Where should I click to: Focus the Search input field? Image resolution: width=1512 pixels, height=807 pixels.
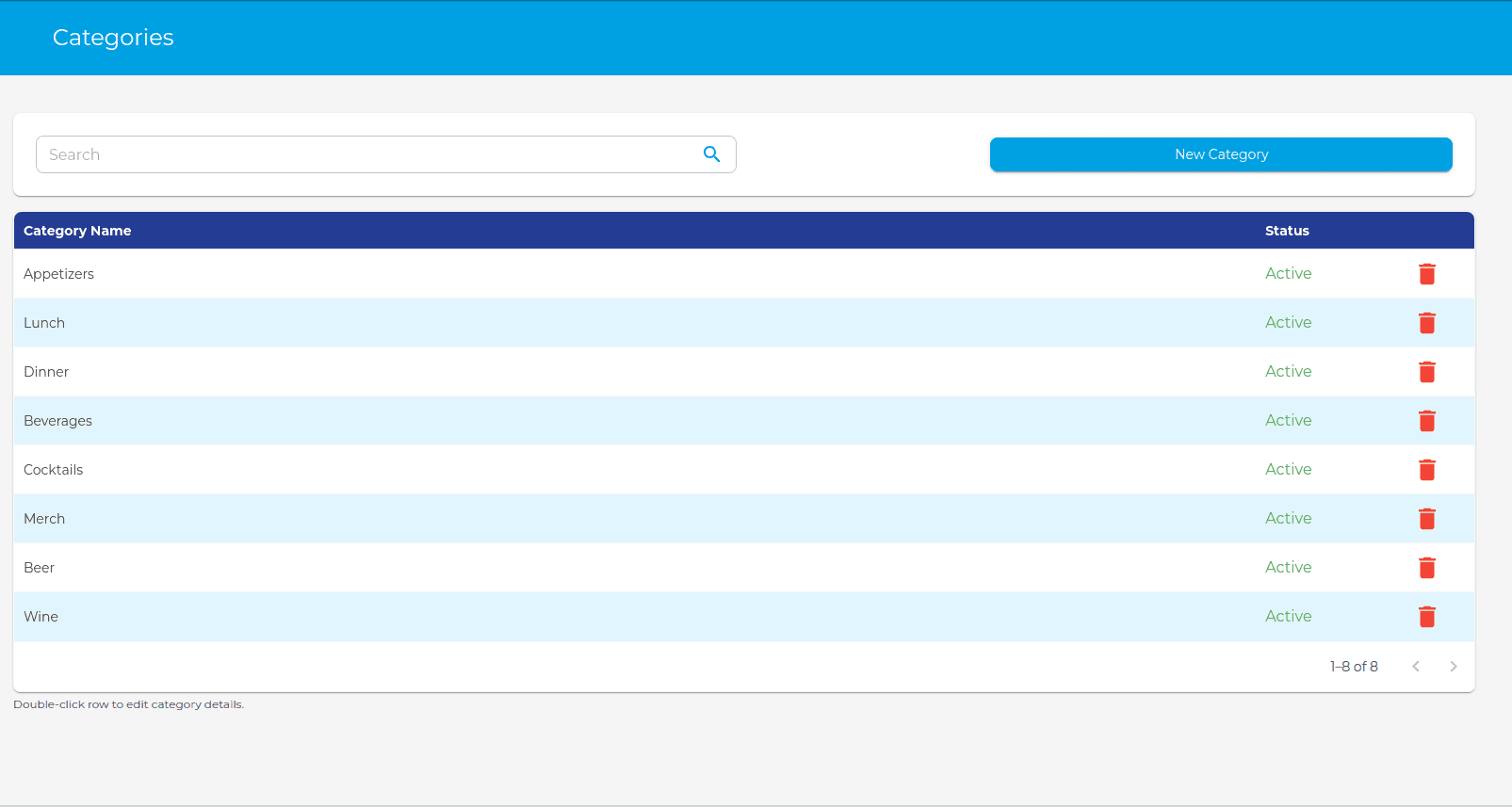pos(367,154)
